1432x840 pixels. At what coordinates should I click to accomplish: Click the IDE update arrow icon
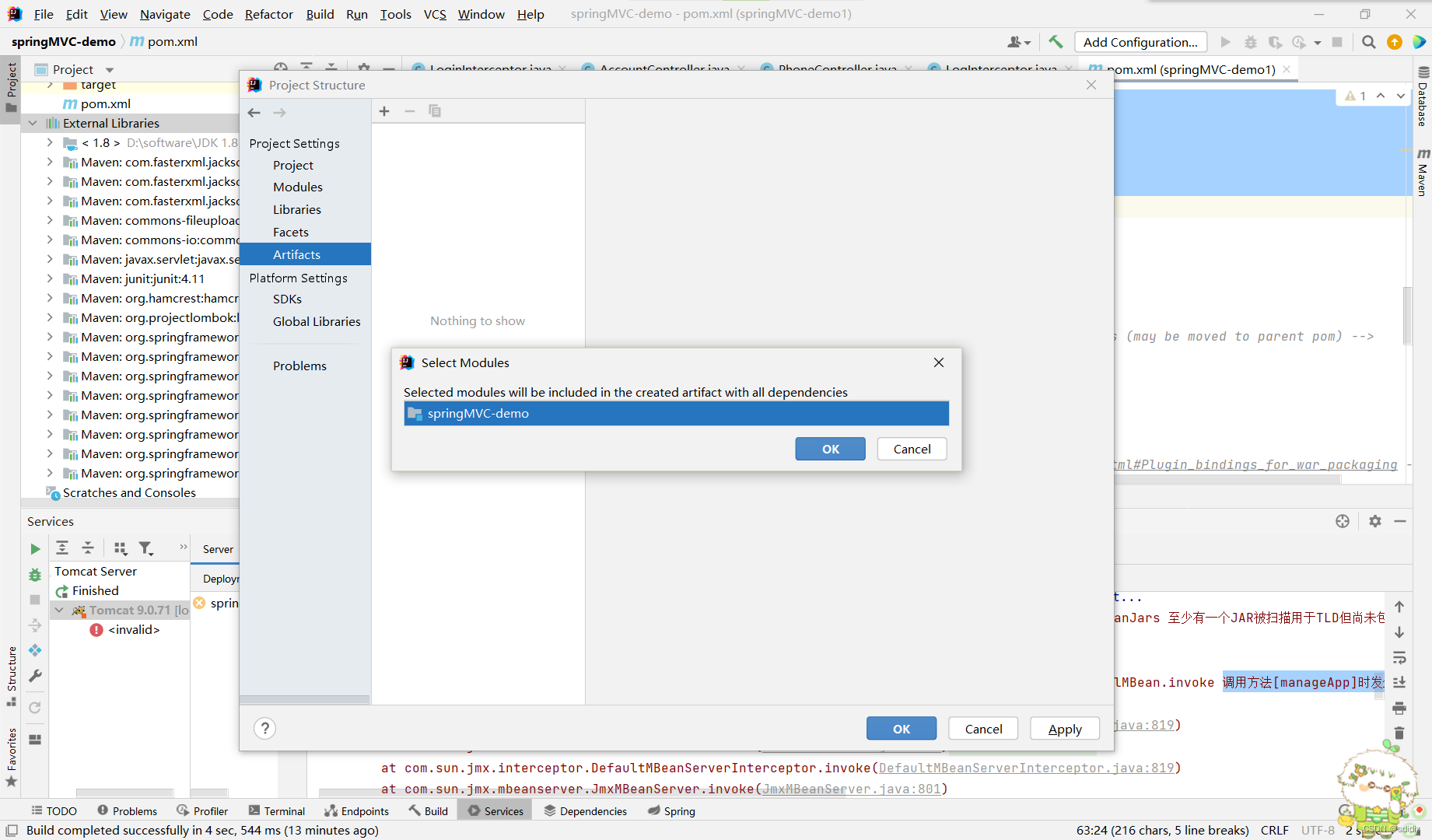1395,42
